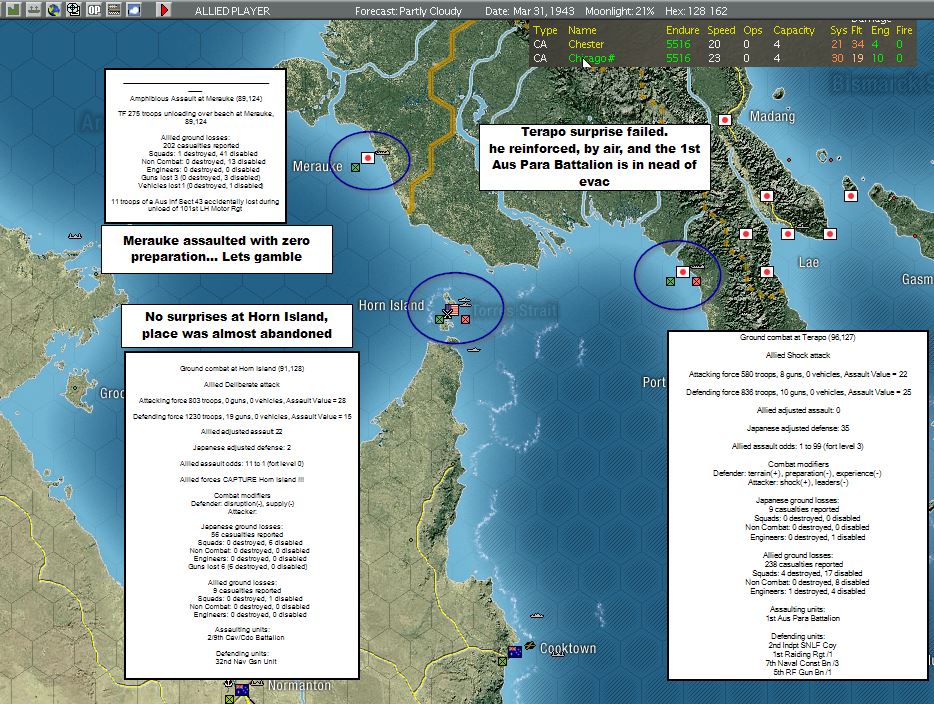Click the Sys damage column header
The width and height of the screenshot is (934, 704).
[x=838, y=30]
